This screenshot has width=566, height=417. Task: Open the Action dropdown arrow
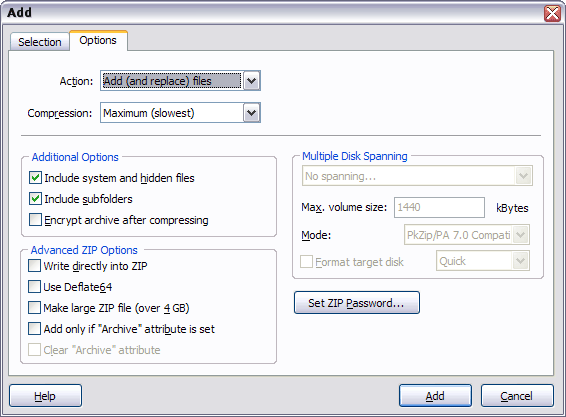tap(252, 81)
